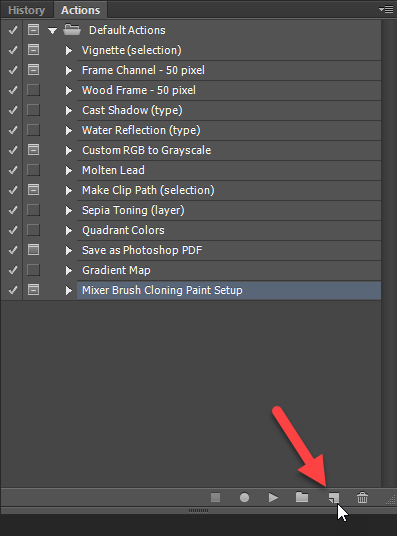Play the selected action

tap(273, 497)
